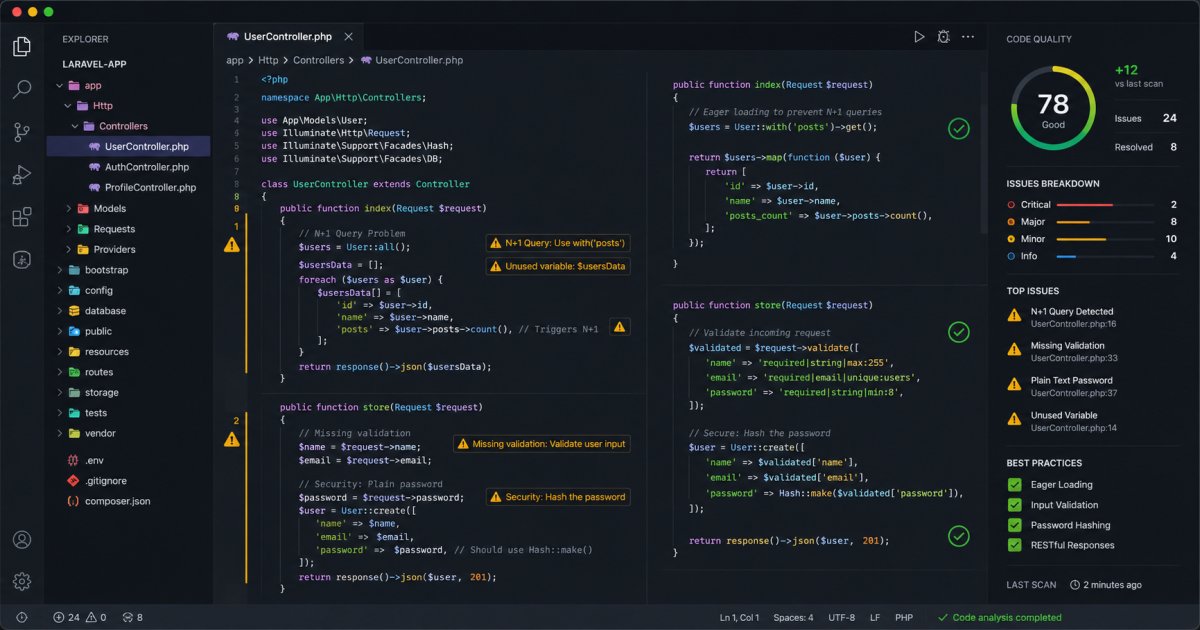Click the Major issues orange bar
The image size is (1200, 630).
pyautogui.click(x=1073, y=222)
